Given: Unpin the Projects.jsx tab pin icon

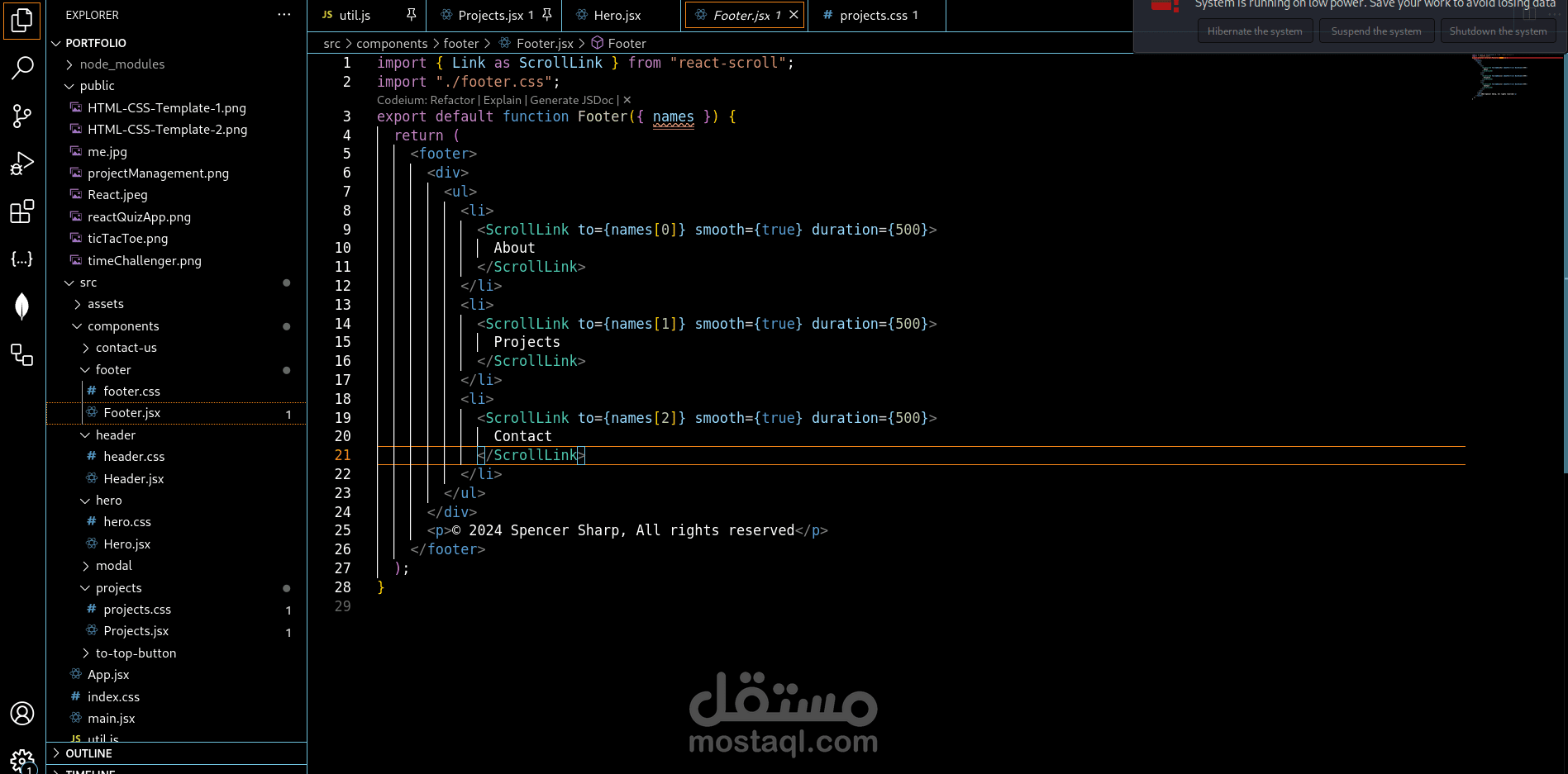Looking at the screenshot, I should tap(546, 15).
